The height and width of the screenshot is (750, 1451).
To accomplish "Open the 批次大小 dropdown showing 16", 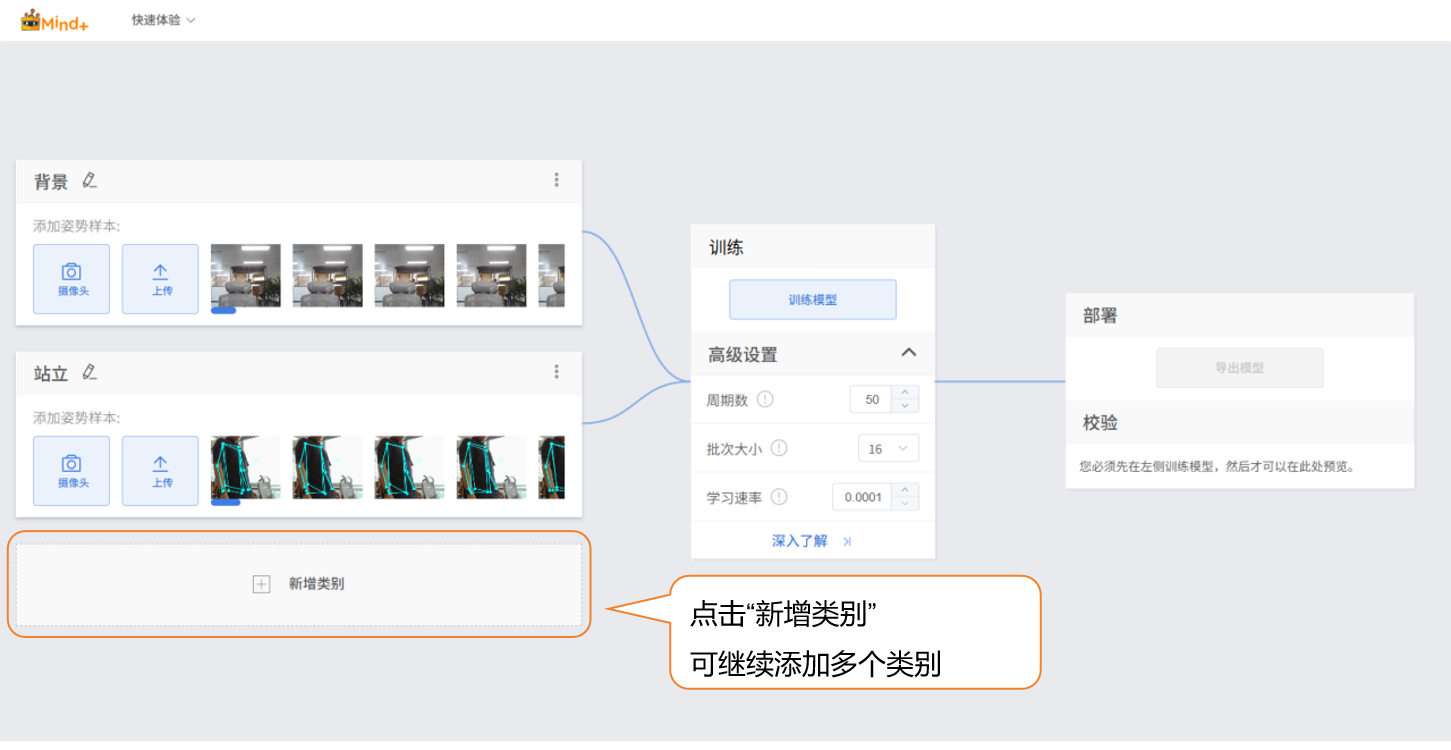I will pyautogui.click(x=888, y=449).
